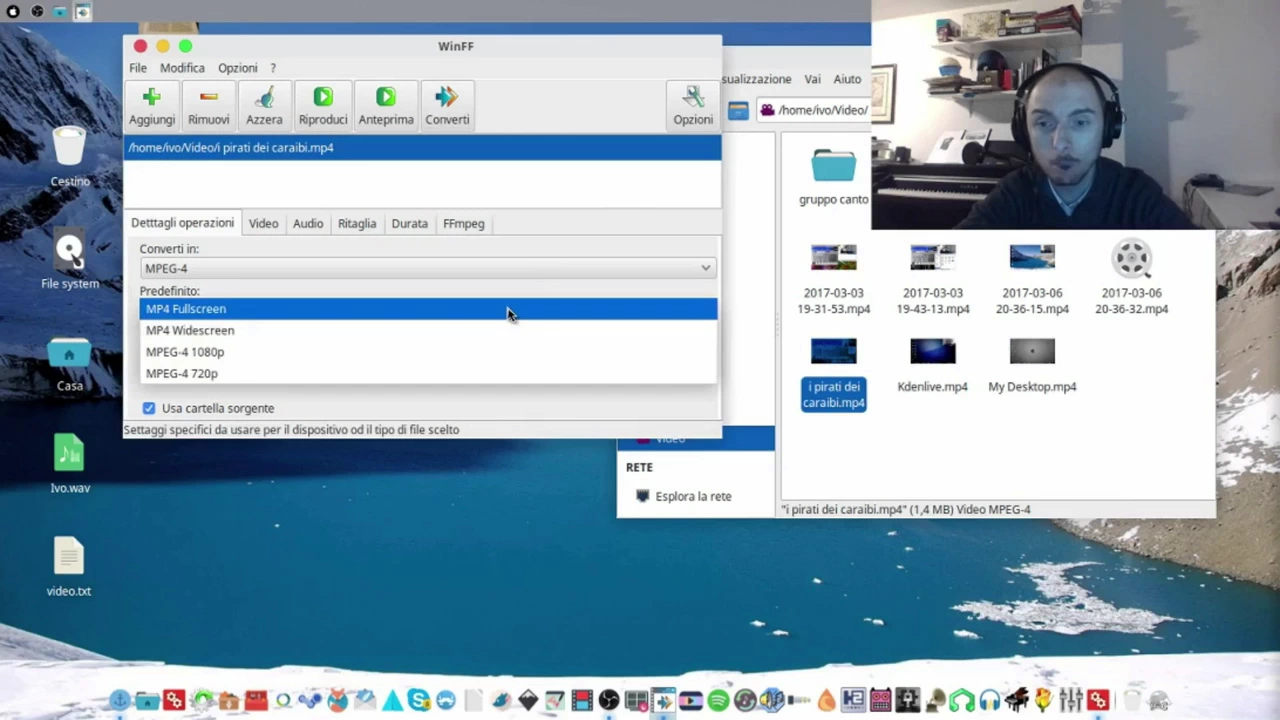Viewport: 1280px width, 720px height.
Task: Click the piano icon in the dock
Action: pos(1017,700)
